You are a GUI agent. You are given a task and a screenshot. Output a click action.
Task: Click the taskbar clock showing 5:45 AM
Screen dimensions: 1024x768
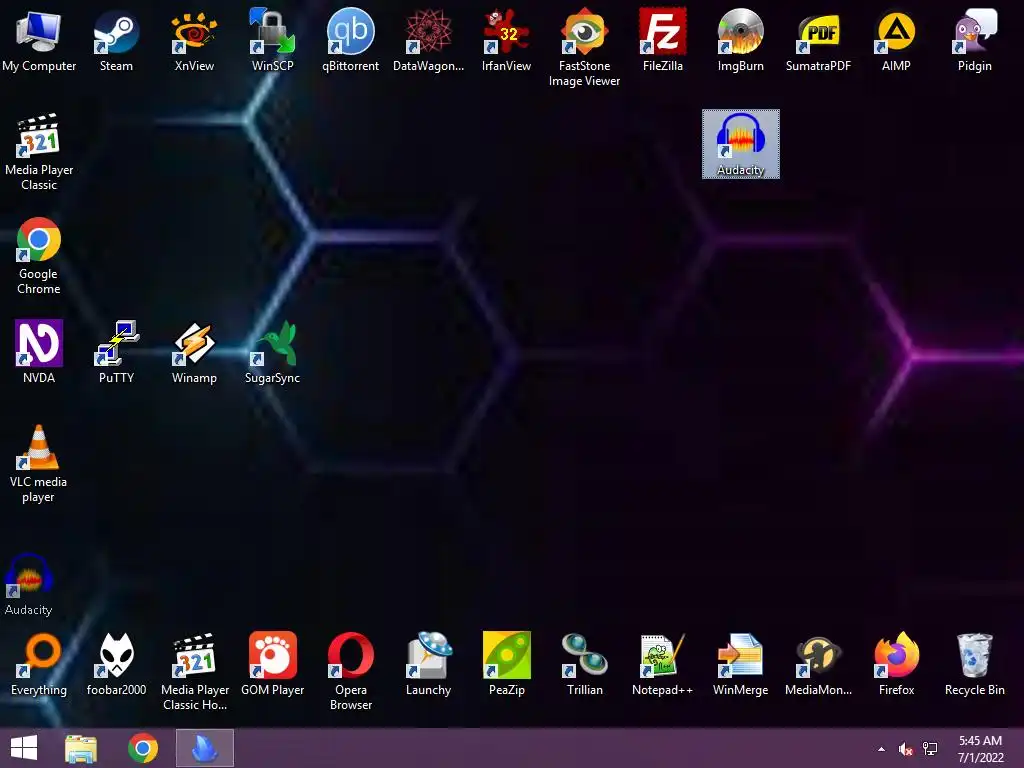pyautogui.click(x=980, y=749)
